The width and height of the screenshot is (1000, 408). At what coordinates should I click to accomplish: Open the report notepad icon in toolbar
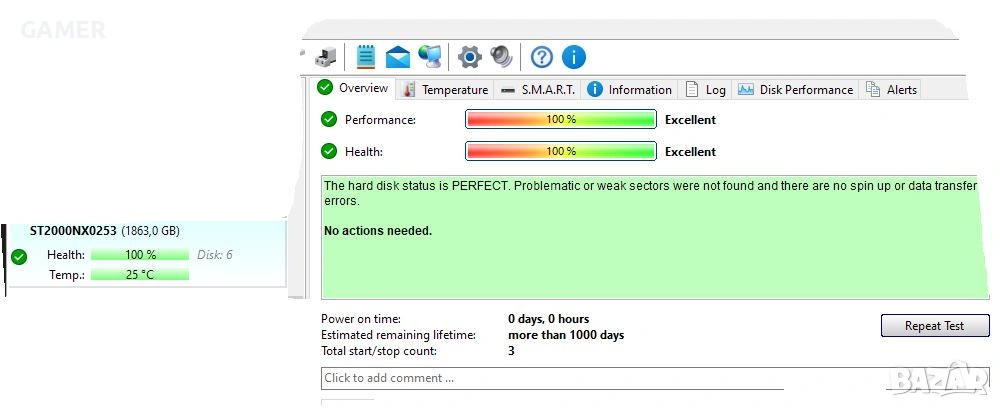366,57
